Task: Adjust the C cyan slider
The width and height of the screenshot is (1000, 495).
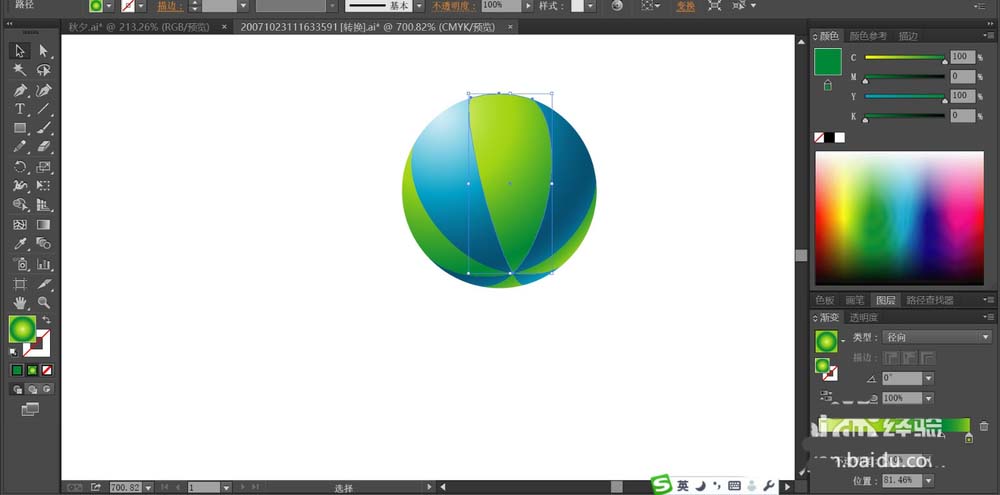Action: pyautogui.click(x=904, y=57)
